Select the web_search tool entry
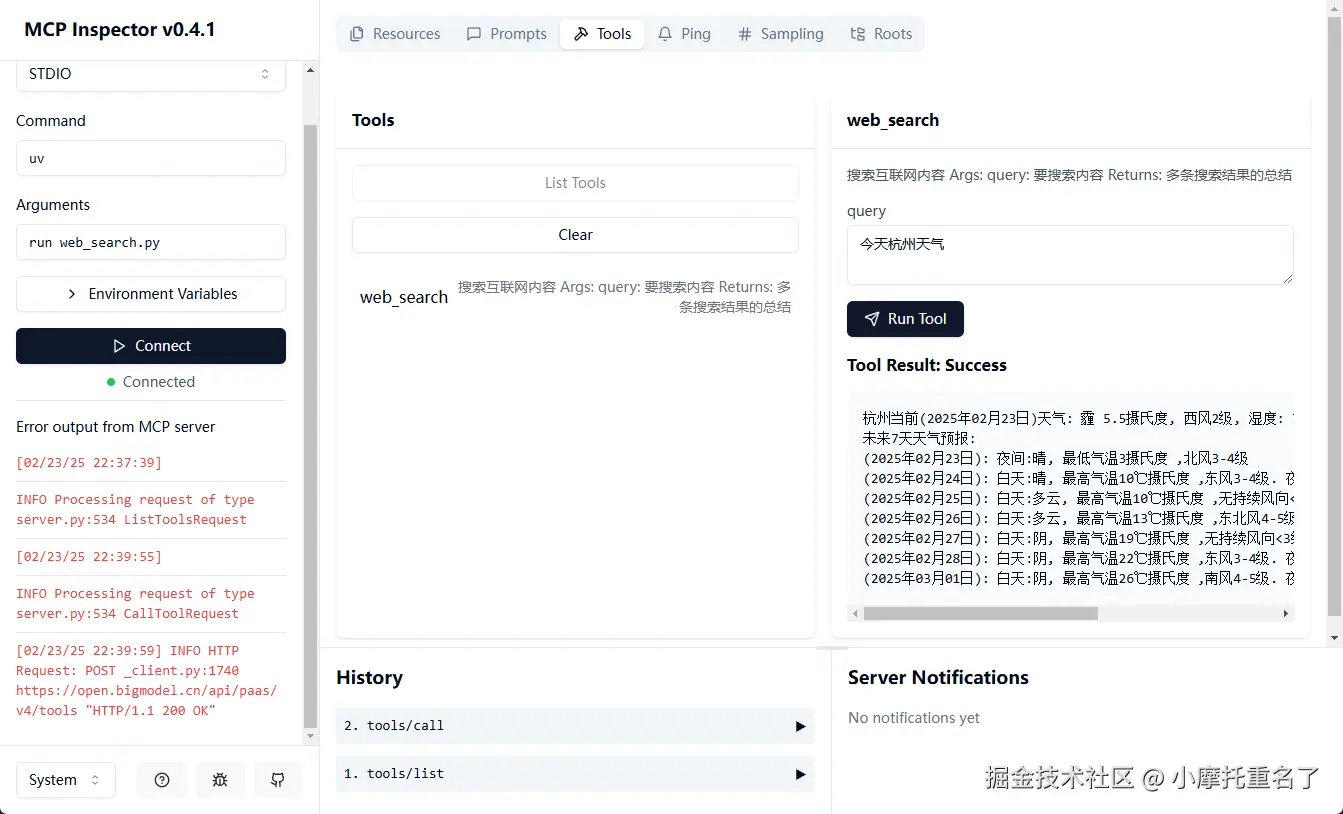 pyautogui.click(x=575, y=297)
